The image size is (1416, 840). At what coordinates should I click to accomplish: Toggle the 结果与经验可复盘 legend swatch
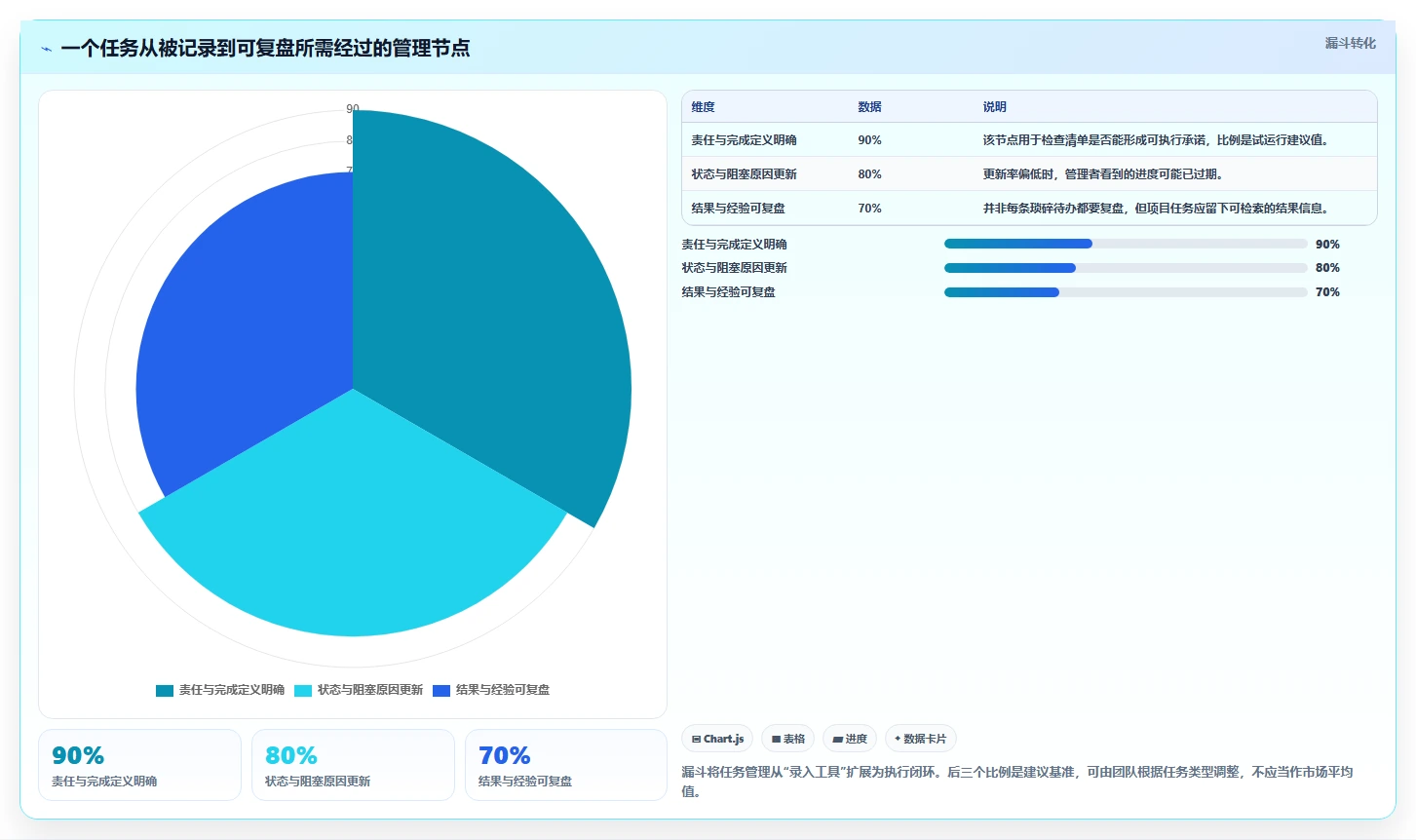point(441,690)
